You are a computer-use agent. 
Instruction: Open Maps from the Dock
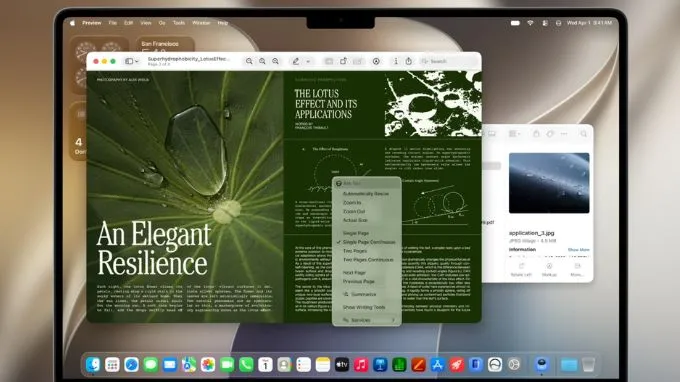pos(189,365)
